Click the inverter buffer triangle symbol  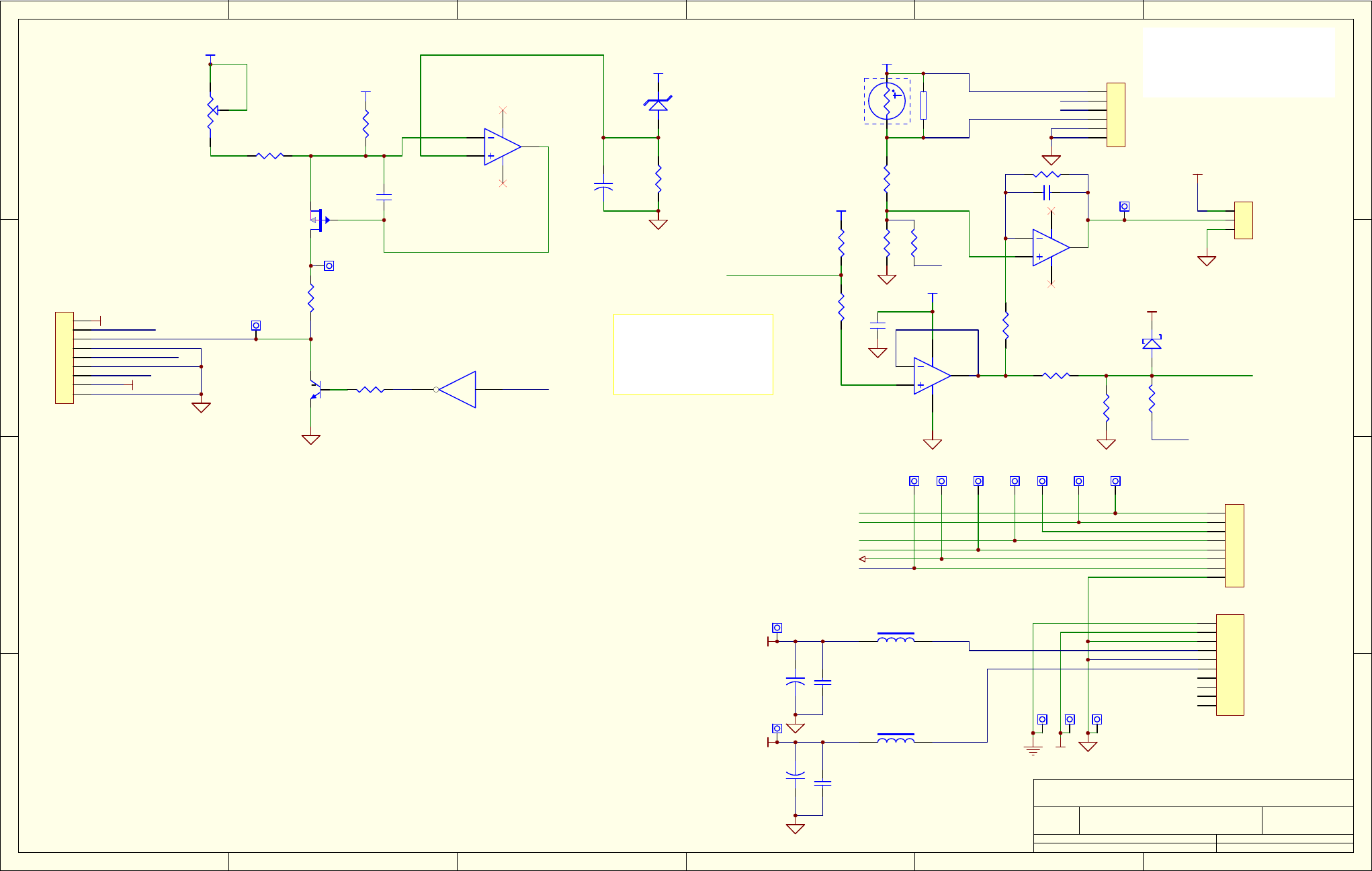[x=460, y=389]
